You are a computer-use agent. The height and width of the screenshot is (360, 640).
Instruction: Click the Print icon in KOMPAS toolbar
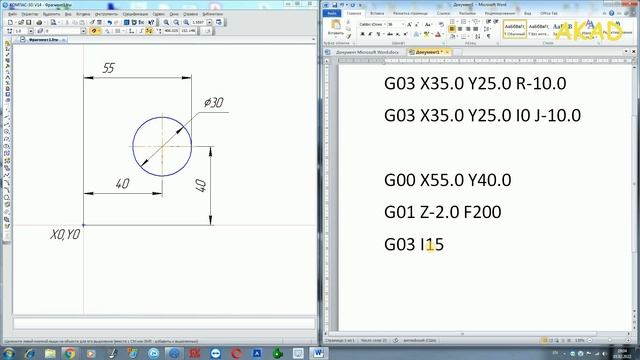point(39,22)
